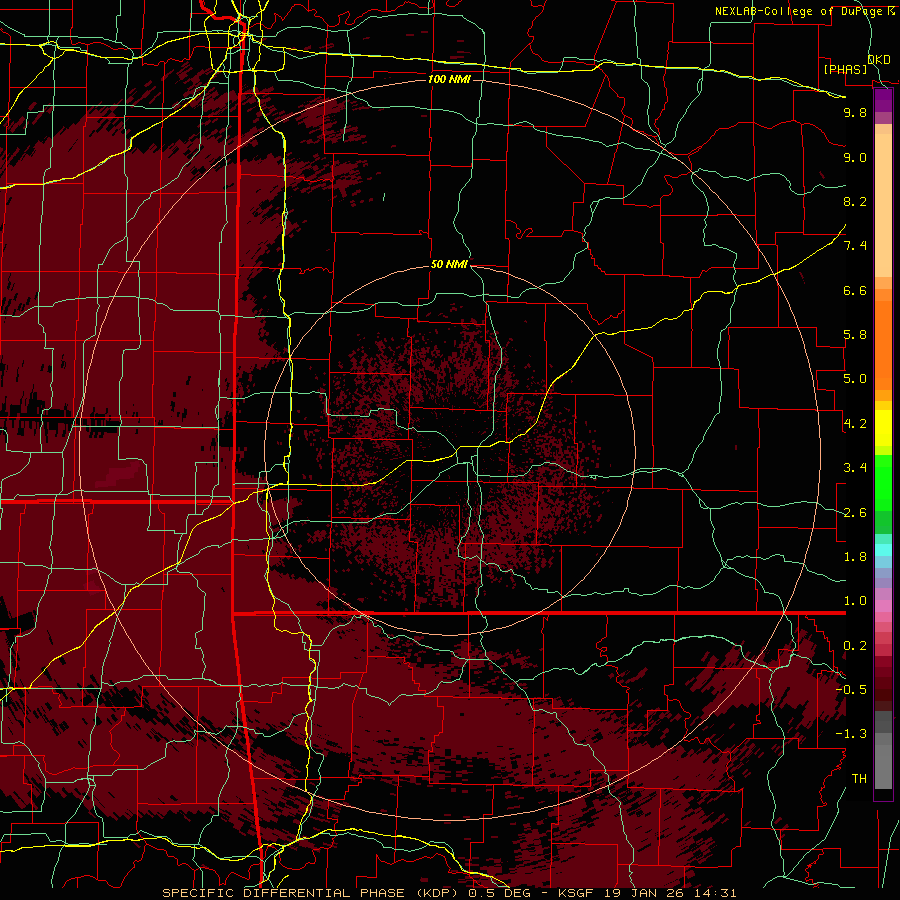Click the 5.8 color scale label
This screenshot has width=900, height=900.
coord(855,335)
